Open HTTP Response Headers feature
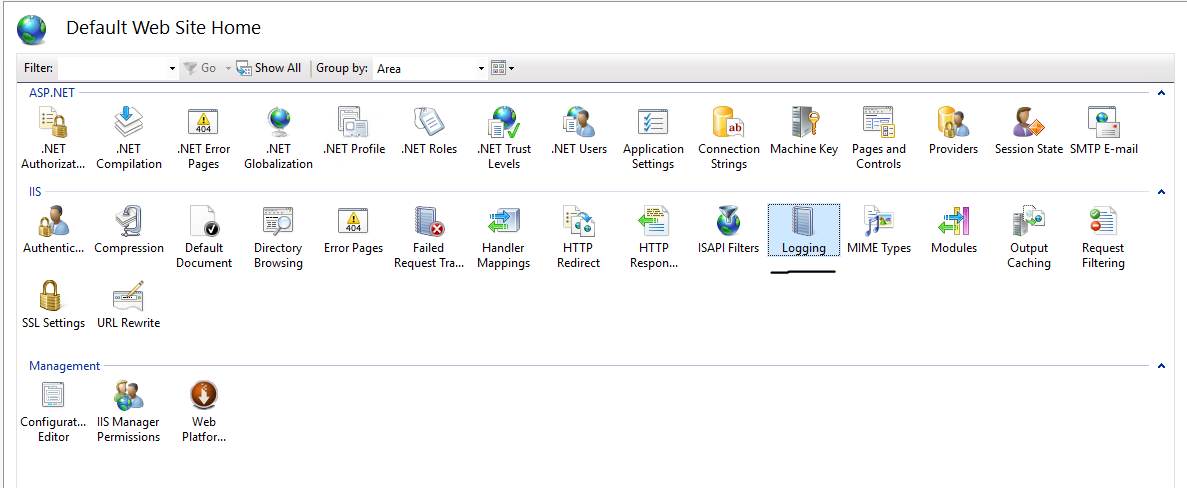Image resolution: width=1187 pixels, height=488 pixels. coord(653,238)
